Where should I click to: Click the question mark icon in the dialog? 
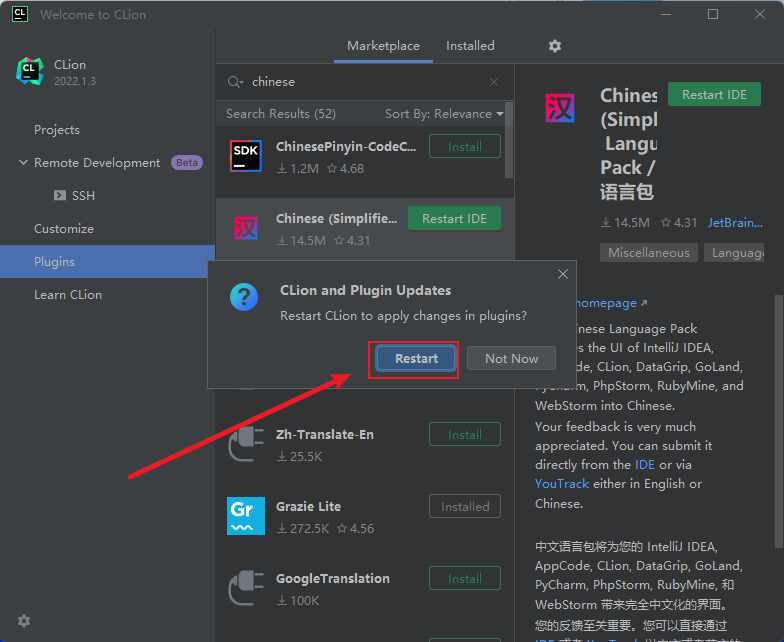(244, 297)
